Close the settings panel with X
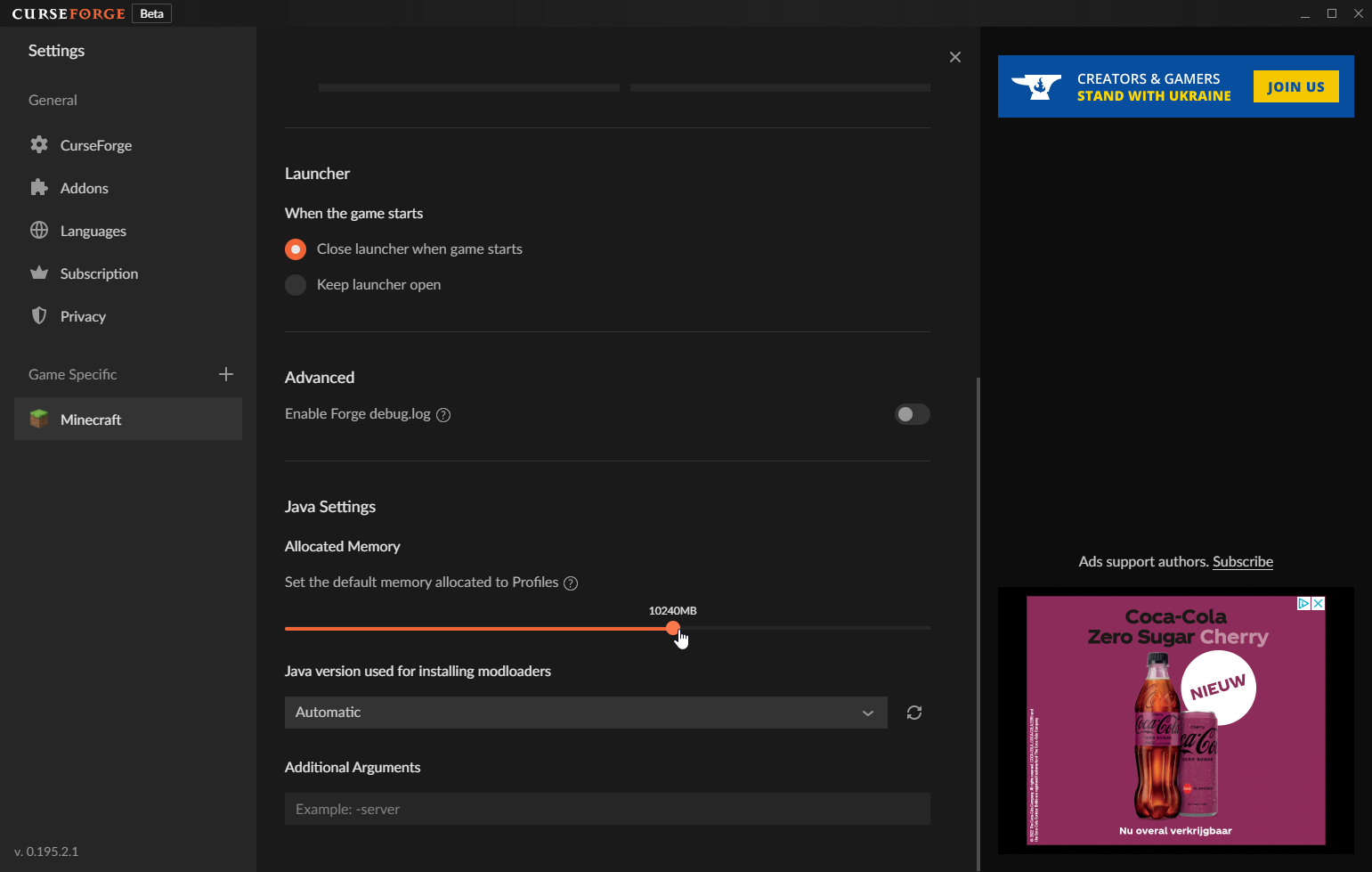 coord(955,57)
